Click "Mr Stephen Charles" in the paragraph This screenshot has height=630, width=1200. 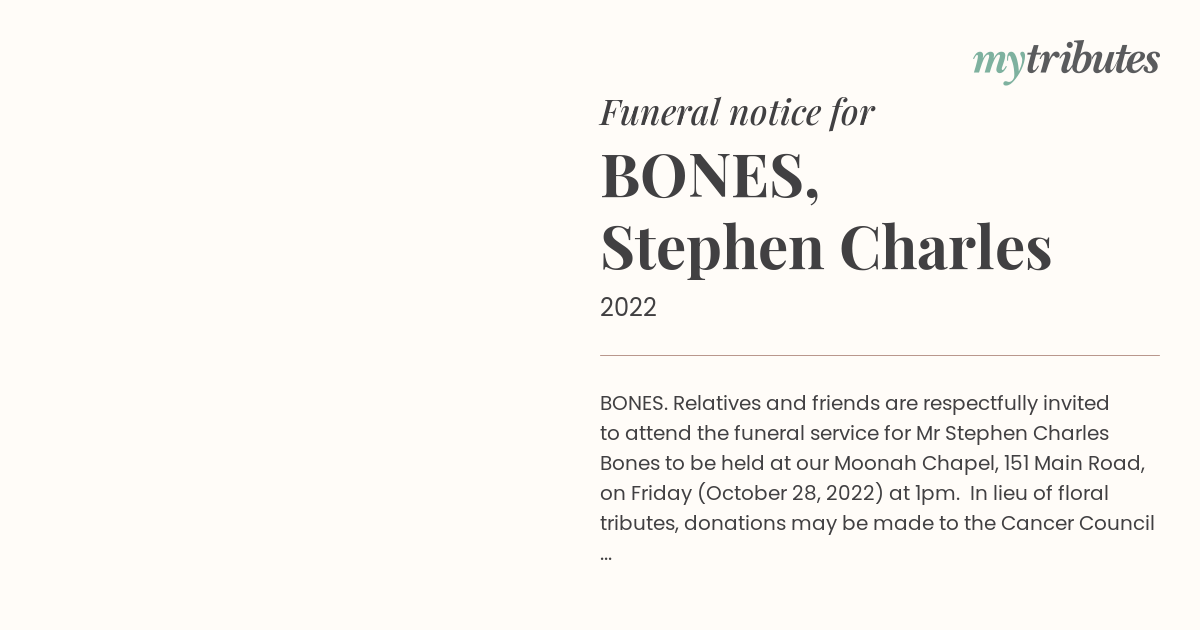(x=1012, y=433)
